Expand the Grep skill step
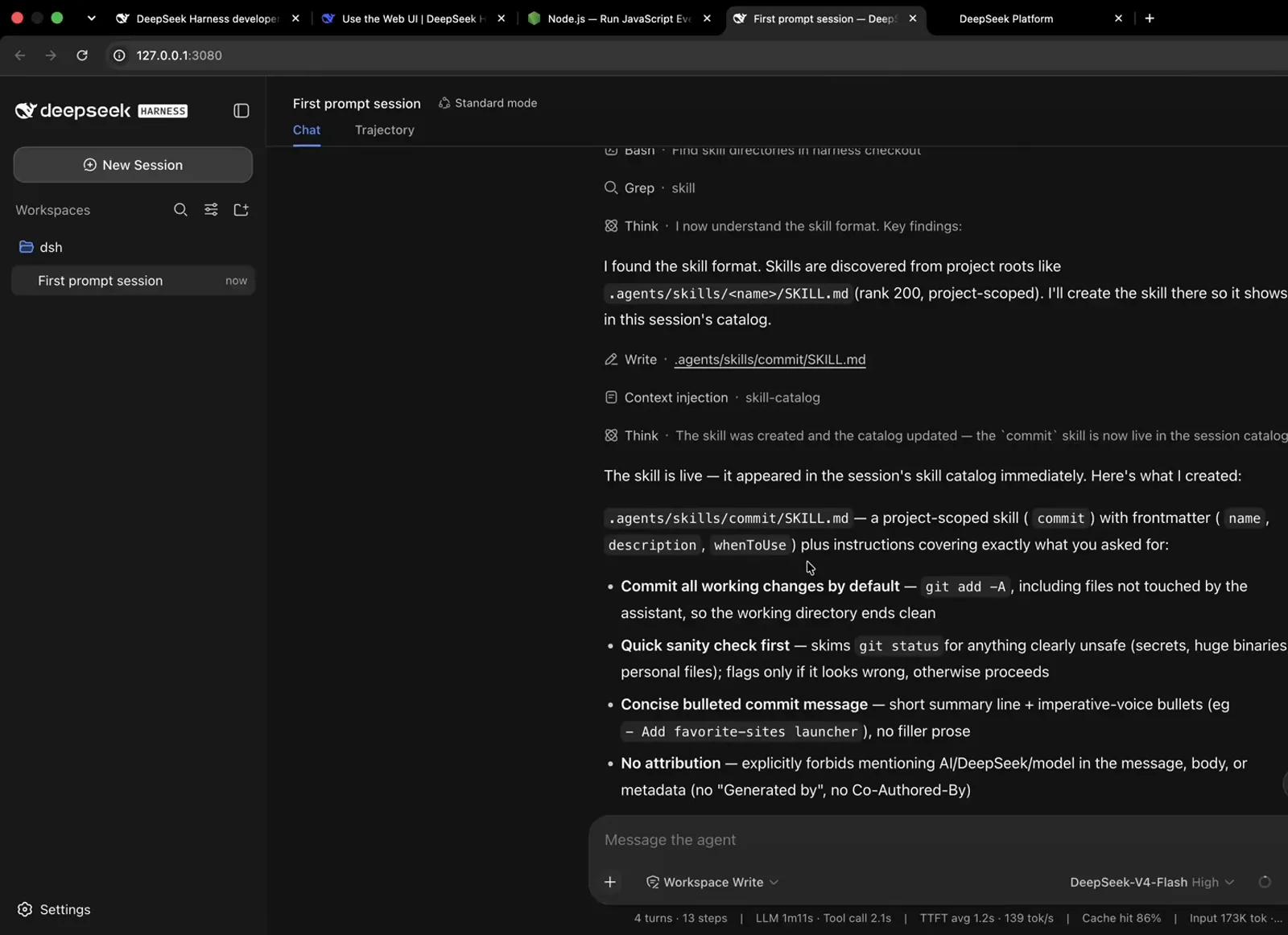The width and height of the screenshot is (1288, 935). coord(650,188)
